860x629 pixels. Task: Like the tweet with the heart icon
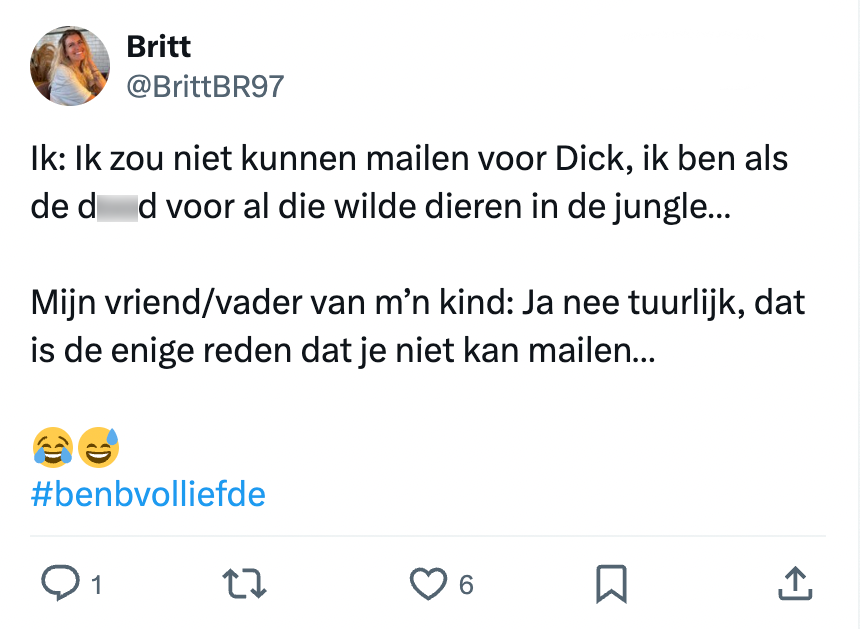(x=428, y=583)
